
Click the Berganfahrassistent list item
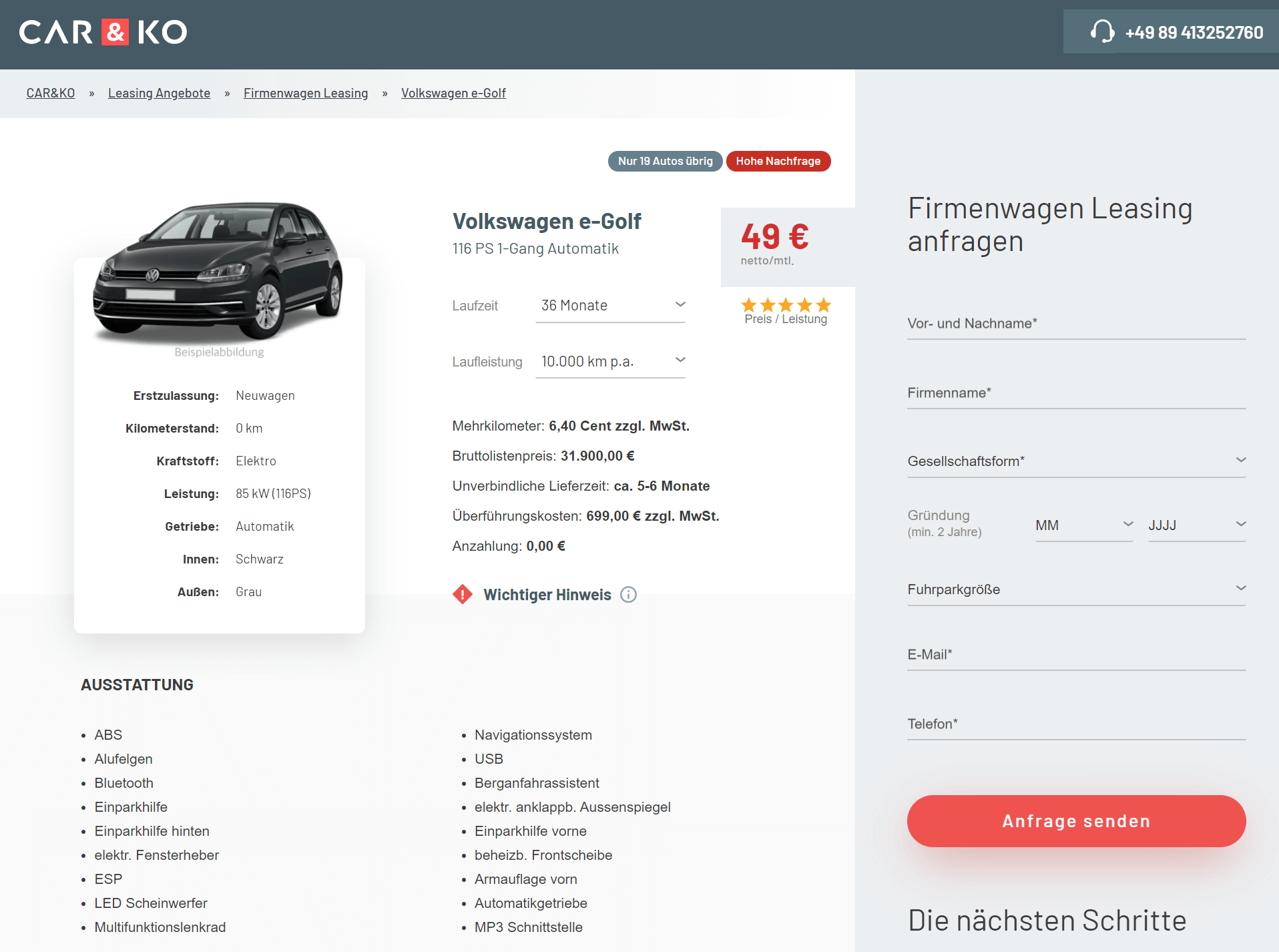[537, 783]
